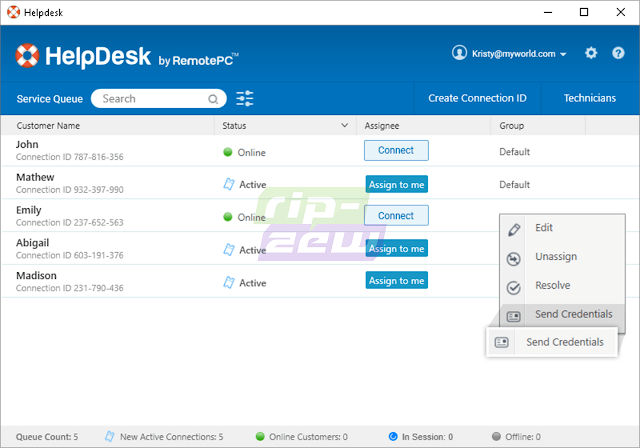
Task: Click the Active ticket icon in Madison's row
Action: point(229,282)
